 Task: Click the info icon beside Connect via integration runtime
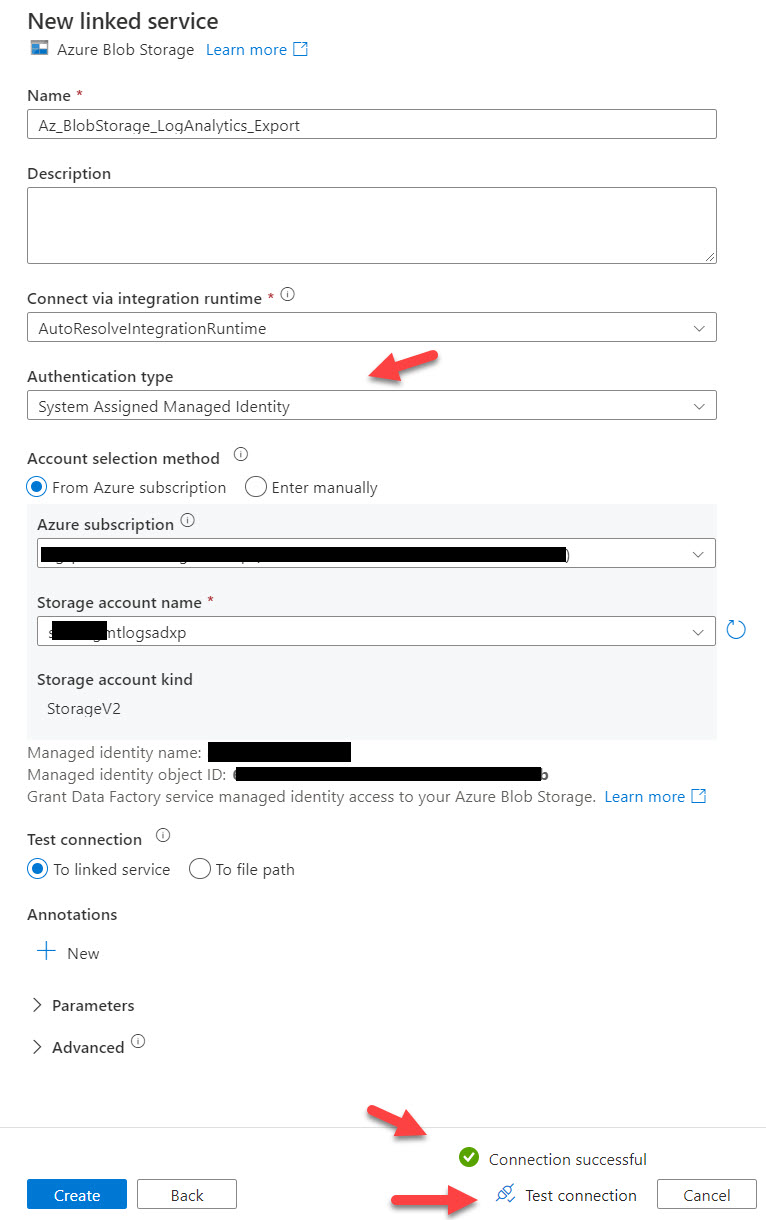click(x=287, y=293)
